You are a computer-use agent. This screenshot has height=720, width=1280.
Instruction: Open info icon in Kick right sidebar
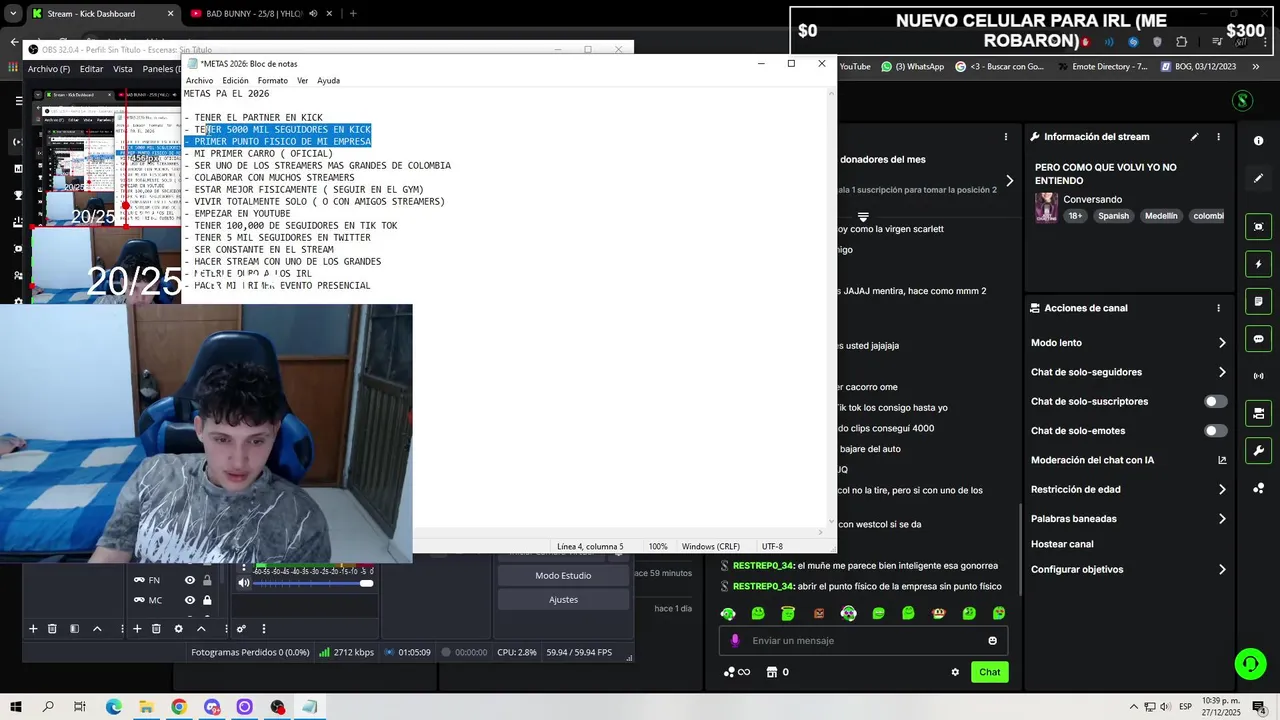pos(1258,141)
